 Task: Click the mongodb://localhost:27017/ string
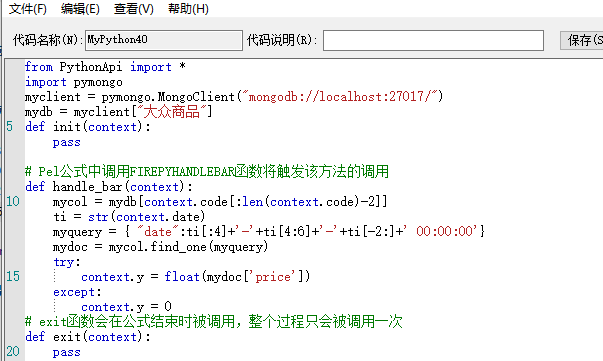pos(340,96)
